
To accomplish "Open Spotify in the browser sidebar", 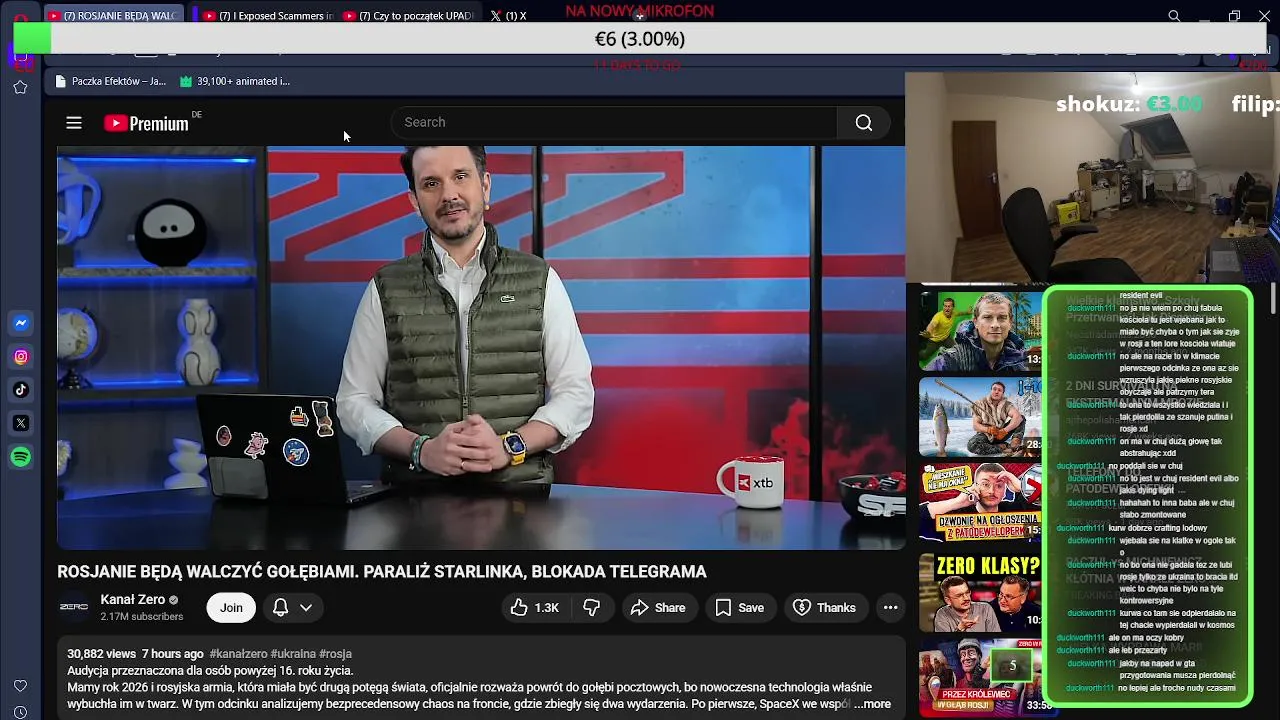I will click(21, 457).
